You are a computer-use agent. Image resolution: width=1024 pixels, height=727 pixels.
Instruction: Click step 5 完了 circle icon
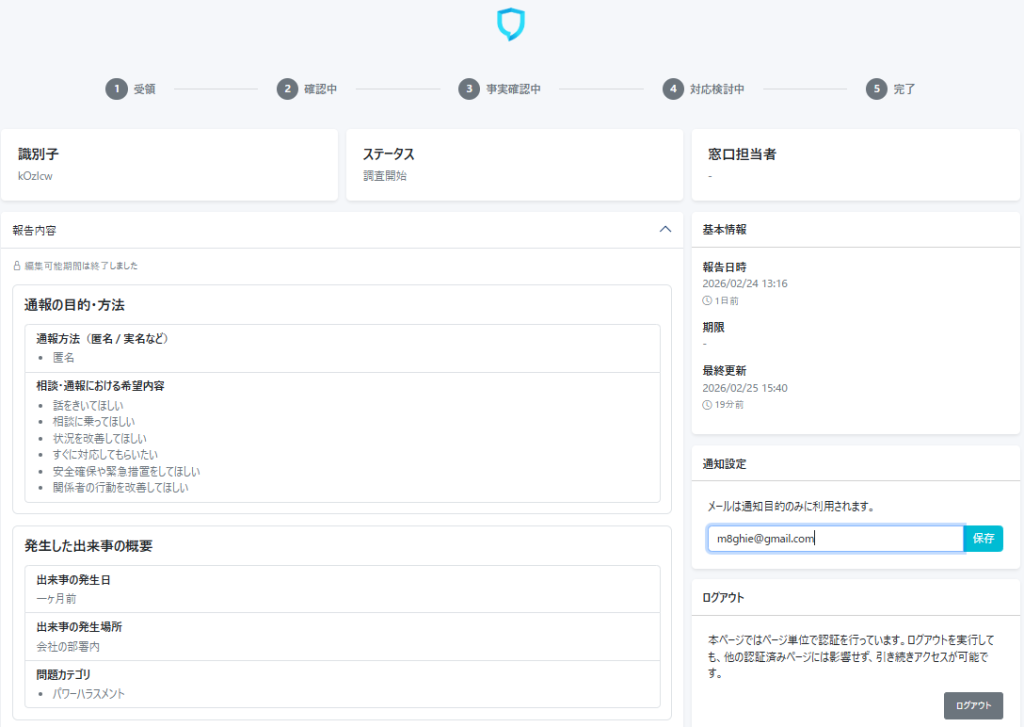(877, 89)
